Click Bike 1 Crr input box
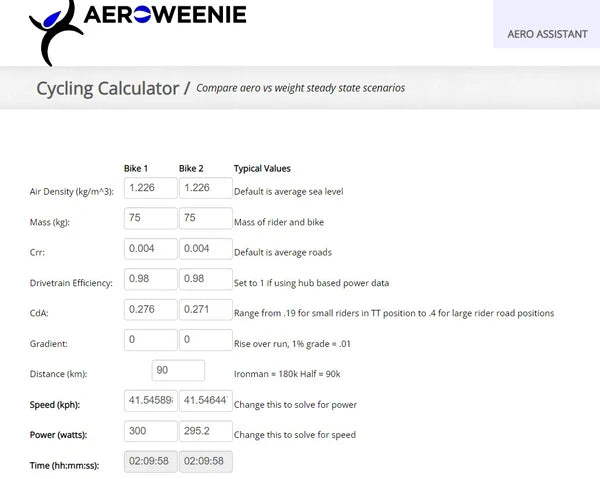The height and width of the screenshot is (479, 600). point(150,250)
